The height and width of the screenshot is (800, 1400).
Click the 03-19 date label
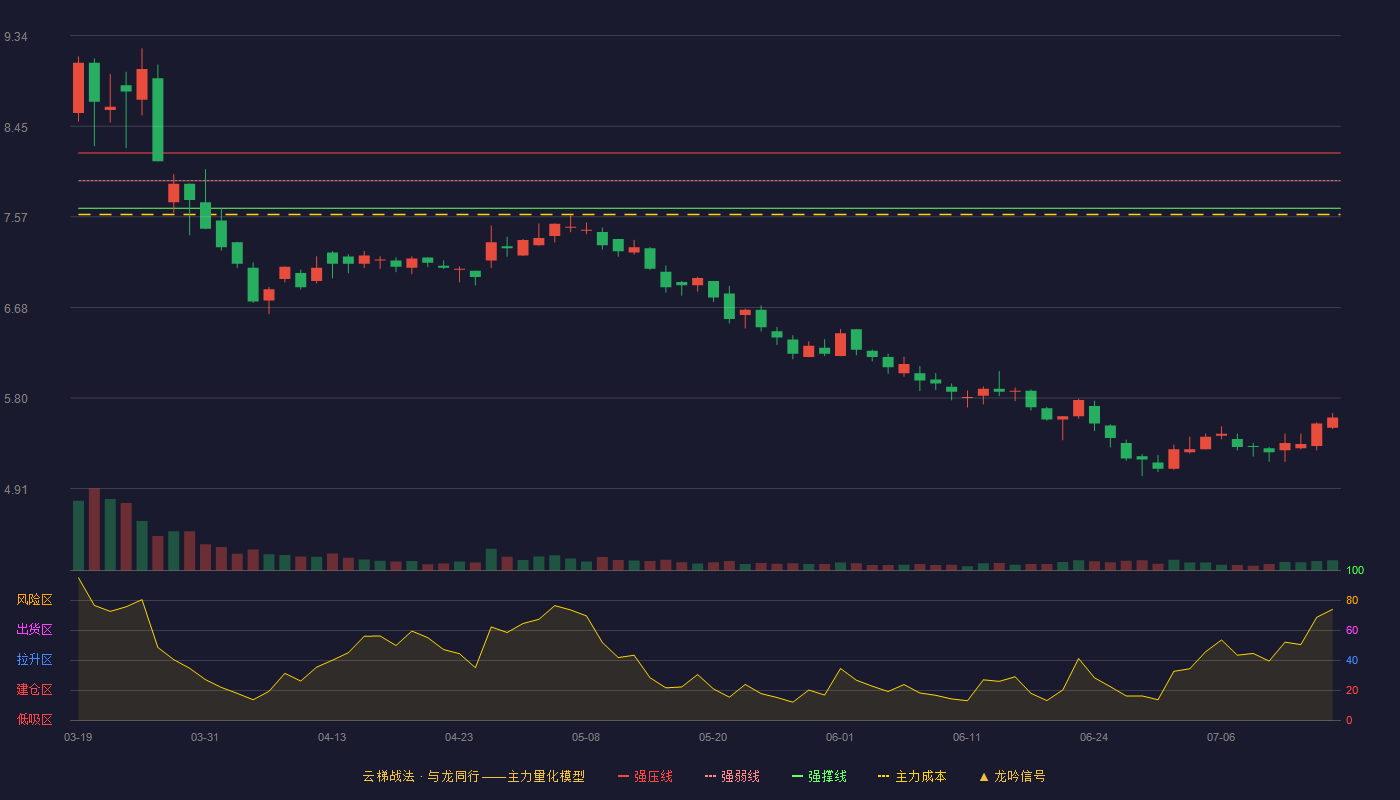(78, 737)
